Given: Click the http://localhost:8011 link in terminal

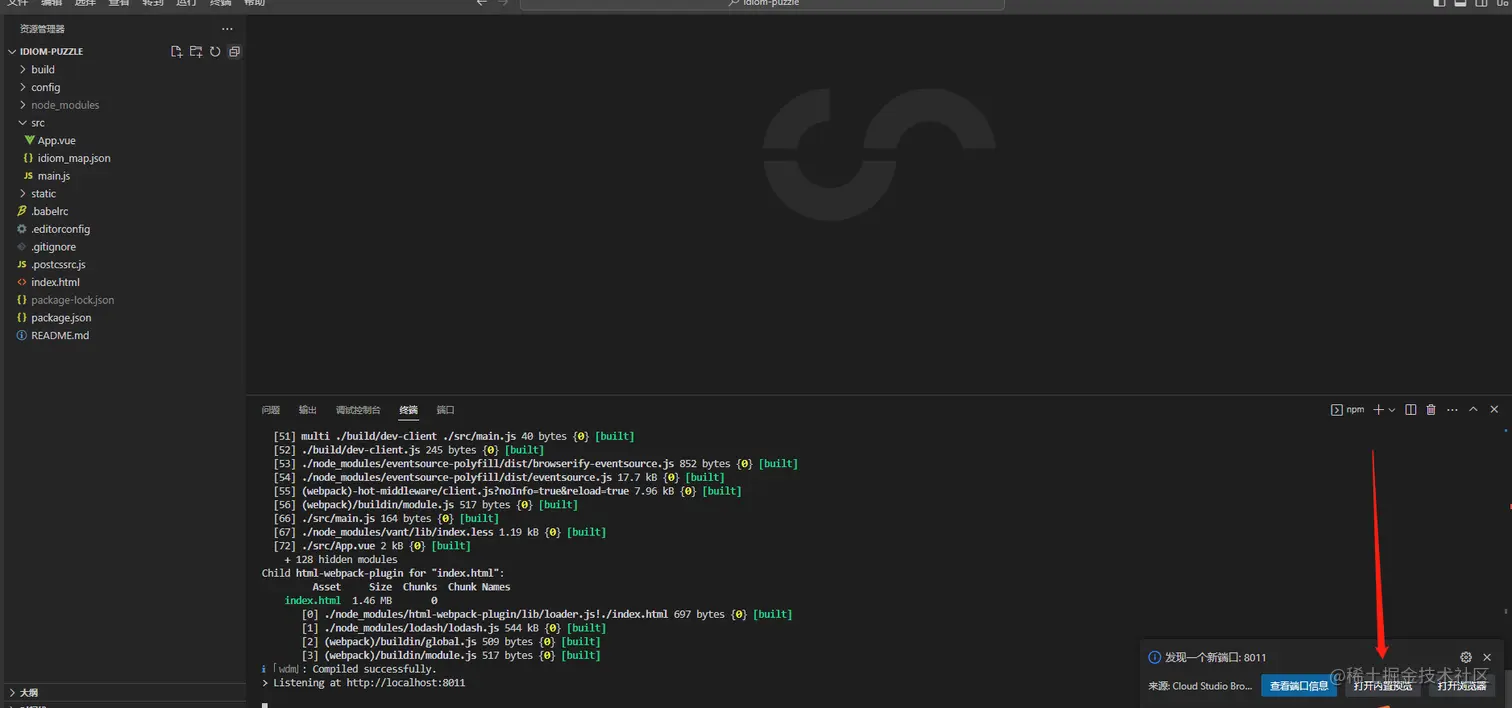Looking at the screenshot, I should pos(406,683).
